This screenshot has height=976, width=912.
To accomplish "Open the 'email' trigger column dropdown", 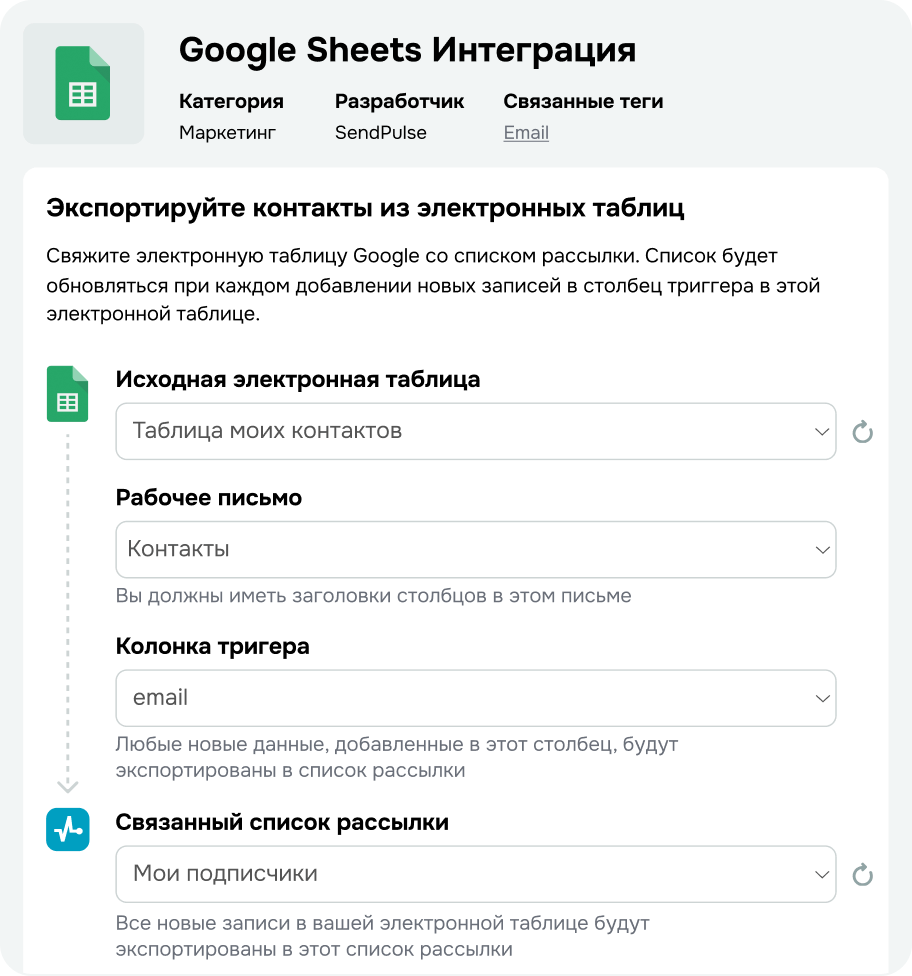I will pos(476,698).
